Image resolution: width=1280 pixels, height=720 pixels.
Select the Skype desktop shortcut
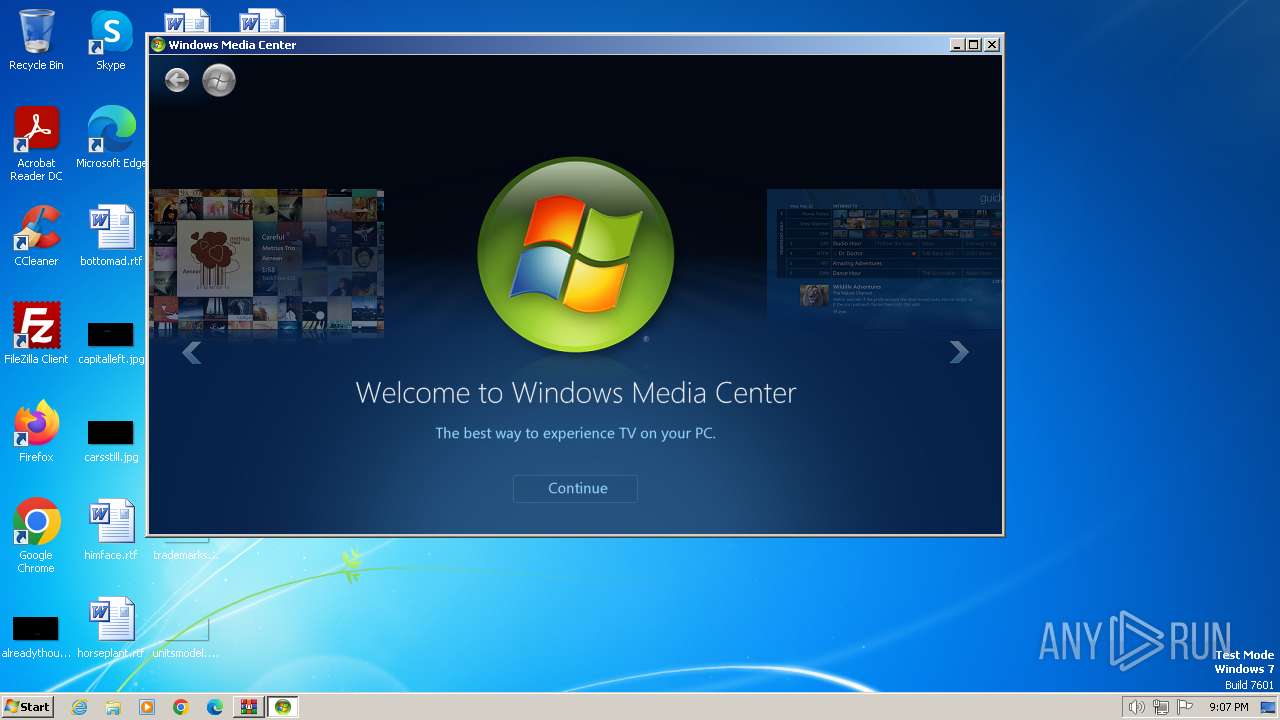click(111, 40)
